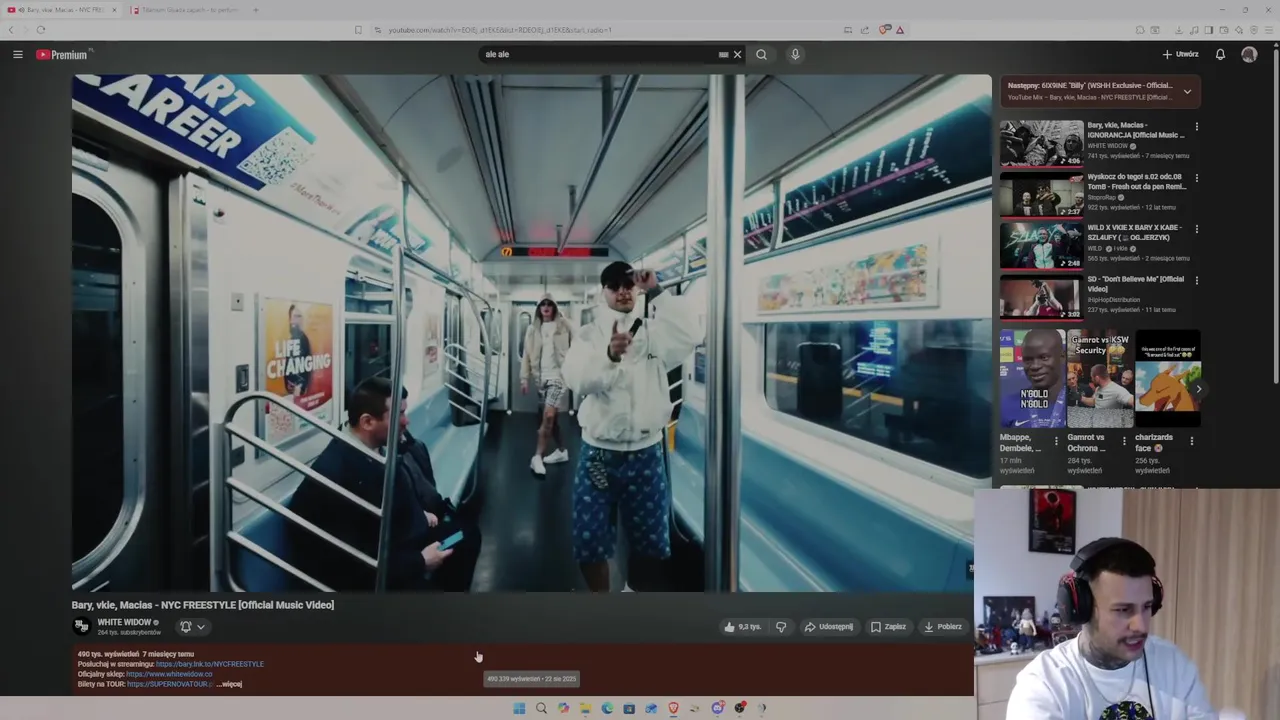The image size is (1280, 720).
Task: Reload the page in browser toolbar
Action: (x=41, y=30)
